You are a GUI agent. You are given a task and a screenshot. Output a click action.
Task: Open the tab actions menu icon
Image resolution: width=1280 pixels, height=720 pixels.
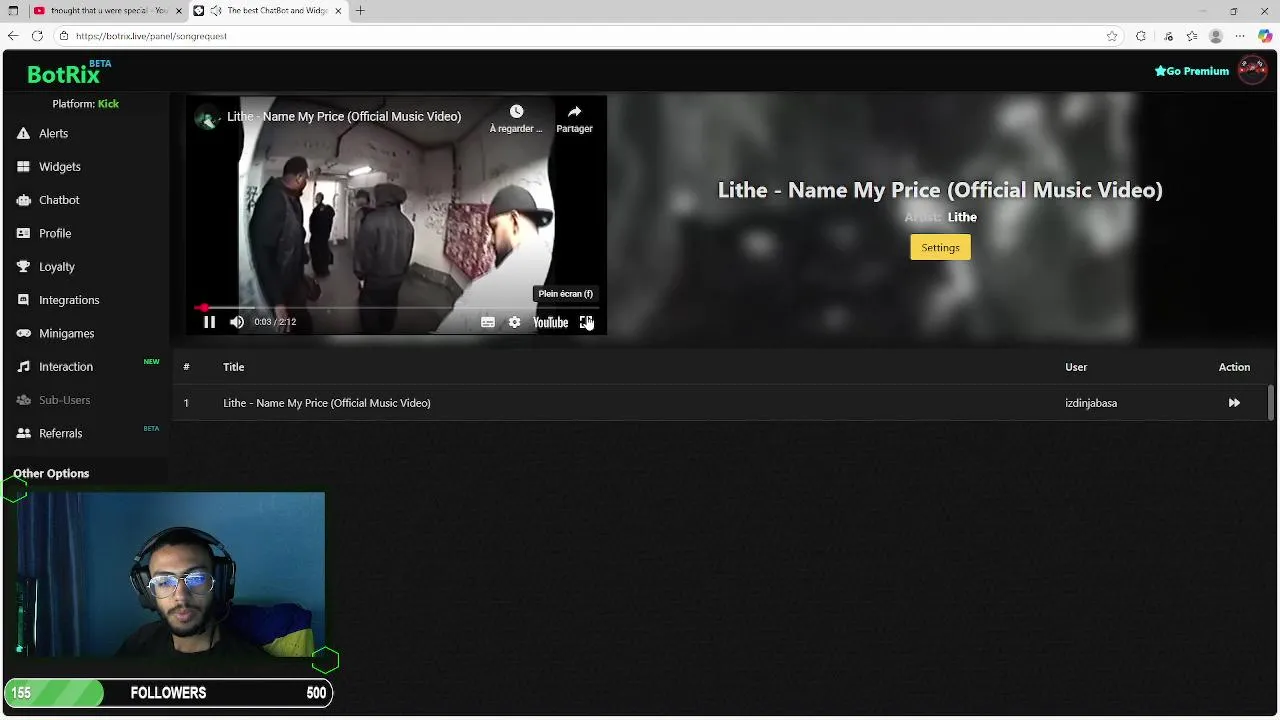point(13,11)
